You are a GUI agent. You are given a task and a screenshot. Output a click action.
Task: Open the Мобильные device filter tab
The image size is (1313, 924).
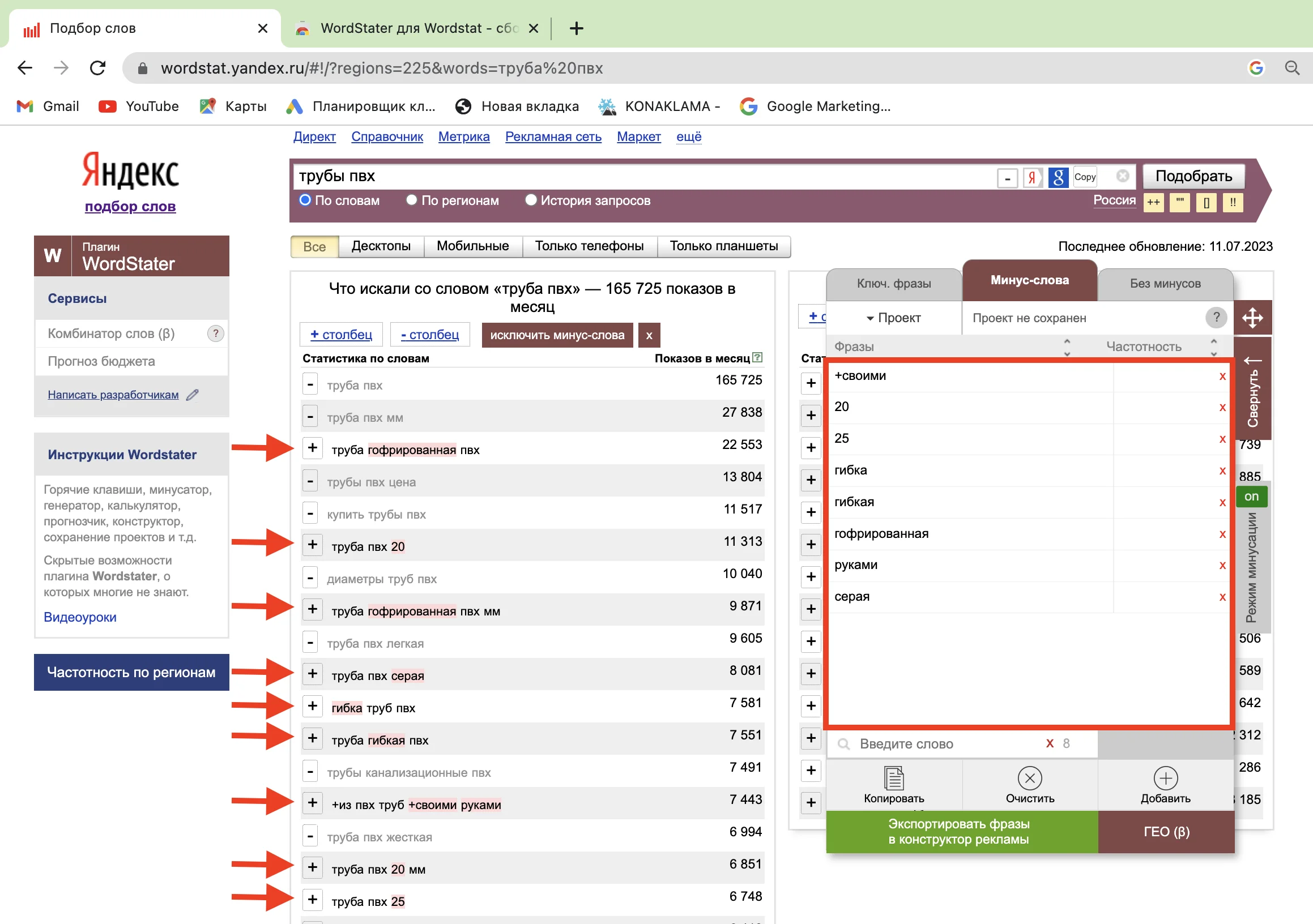(473, 246)
